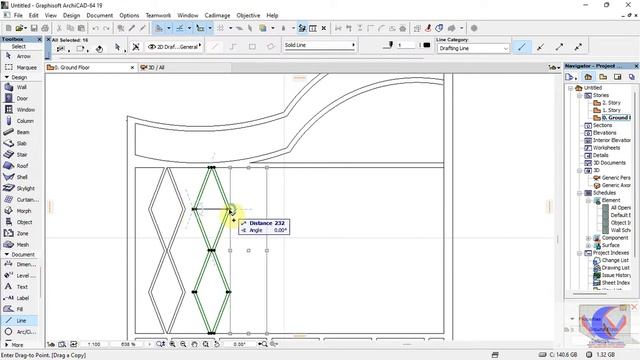Collapse the Stories tree node

[x=579, y=96]
